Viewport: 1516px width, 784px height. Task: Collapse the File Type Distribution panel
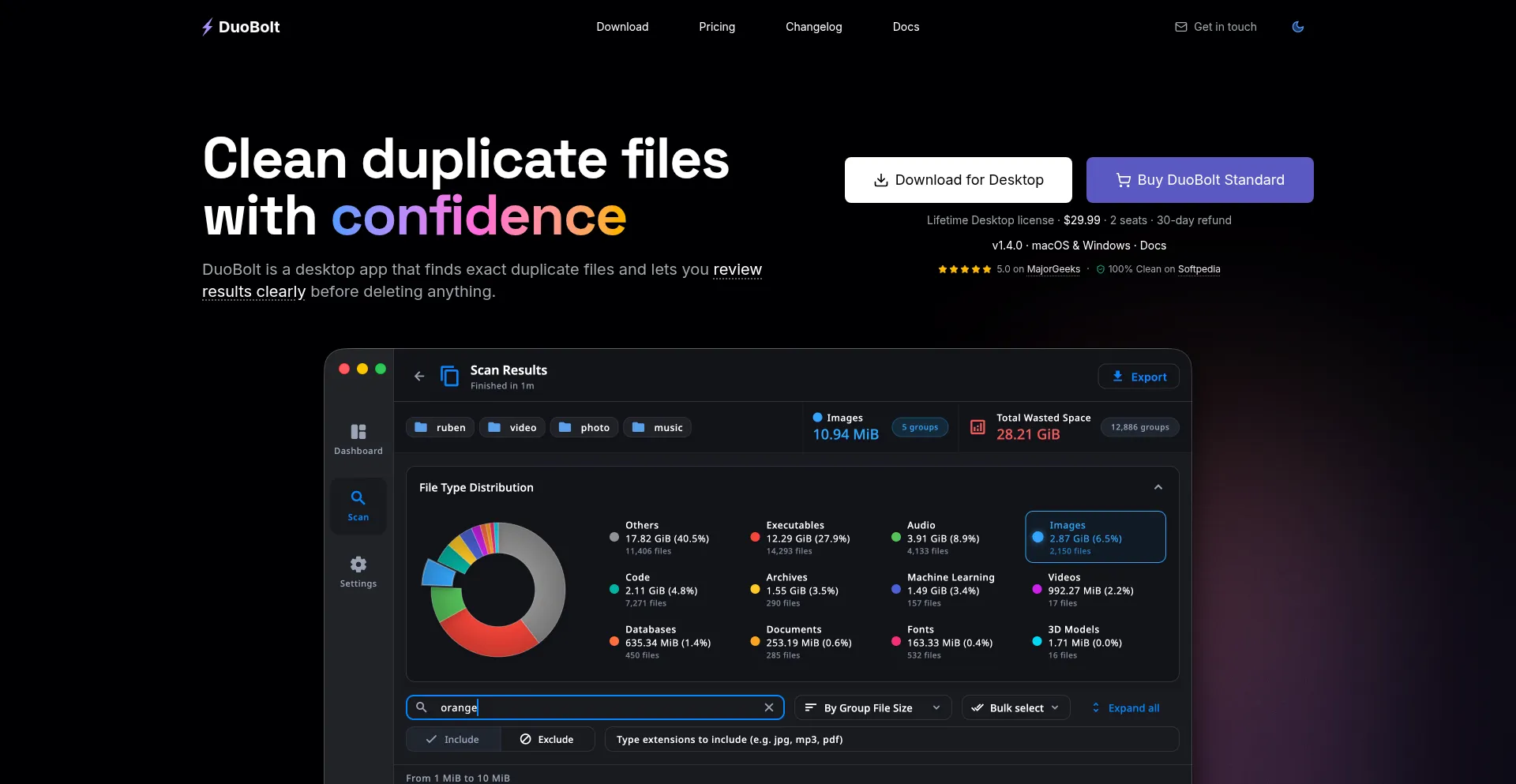[x=1158, y=487]
